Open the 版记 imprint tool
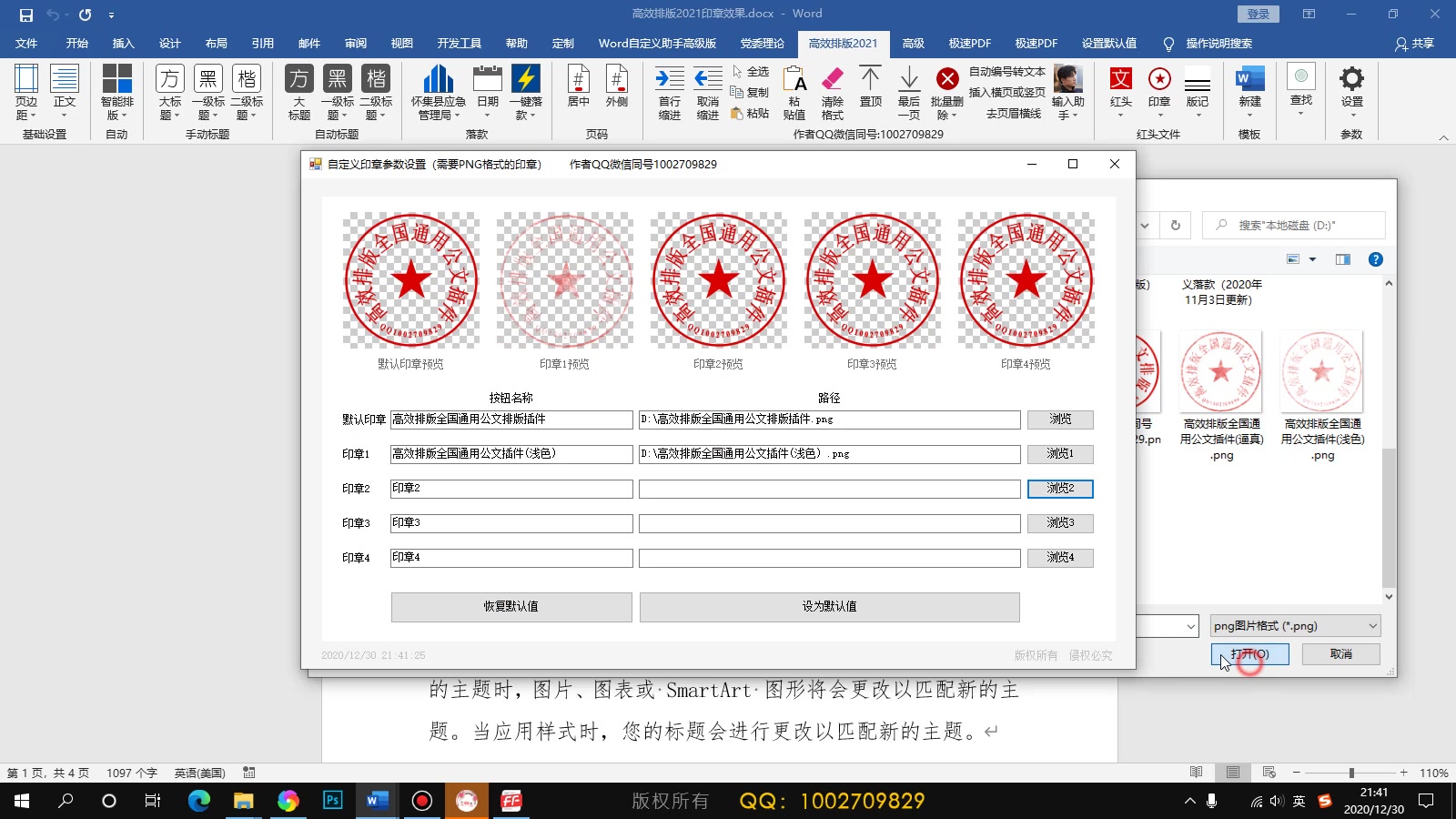The height and width of the screenshot is (819, 1456). 1198,92
